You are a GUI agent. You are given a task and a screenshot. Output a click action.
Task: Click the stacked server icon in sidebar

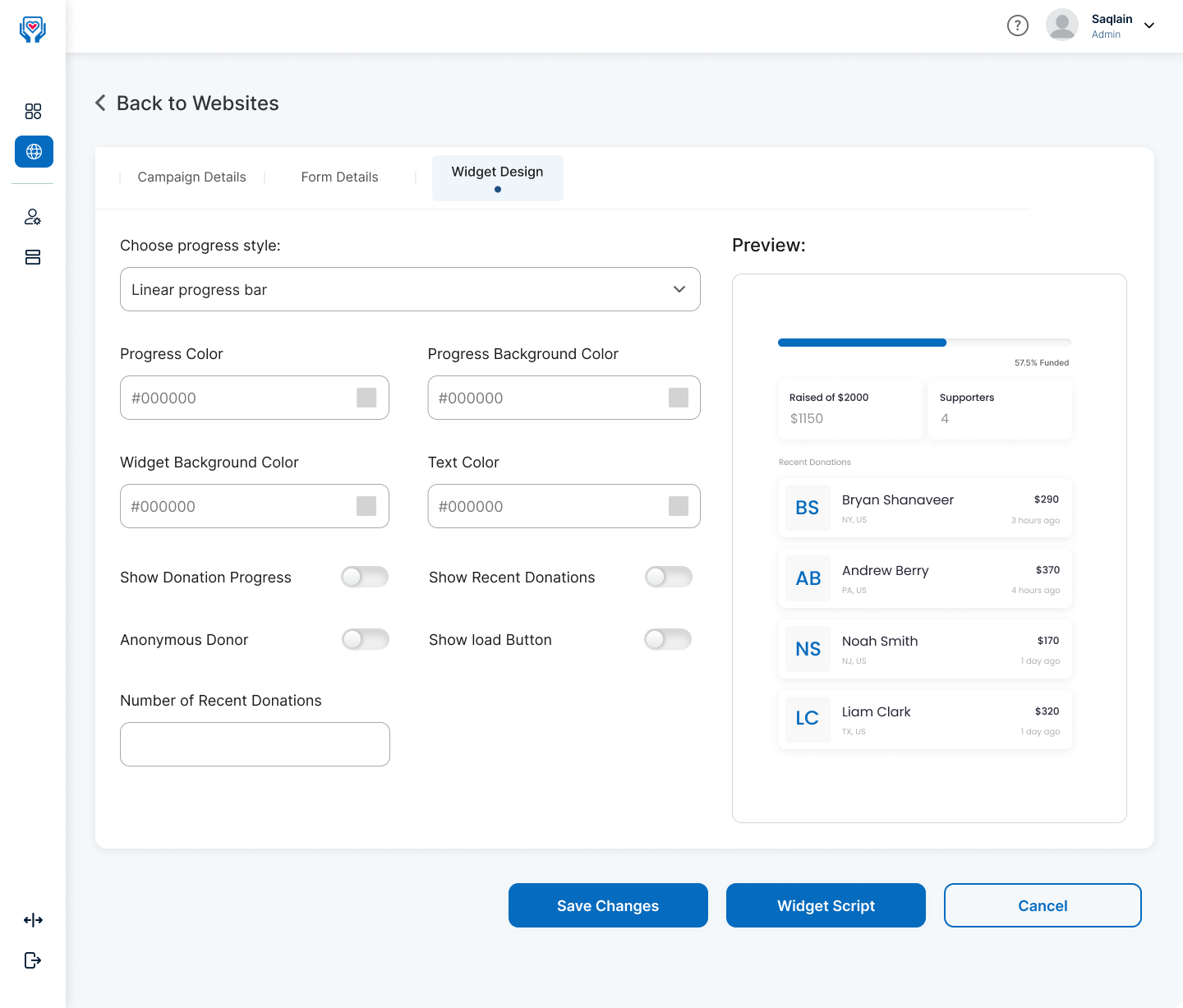[x=33, y=257]
